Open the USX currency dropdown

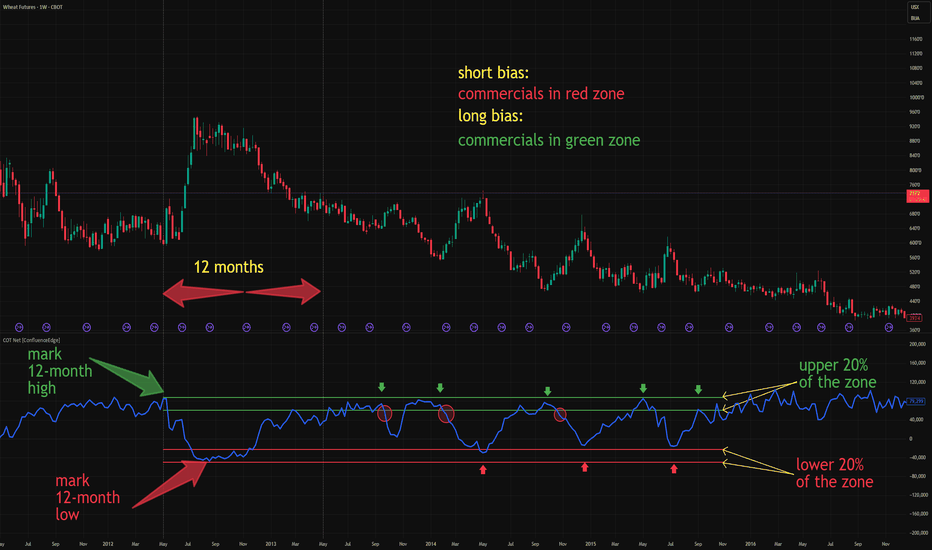point(915,7)
